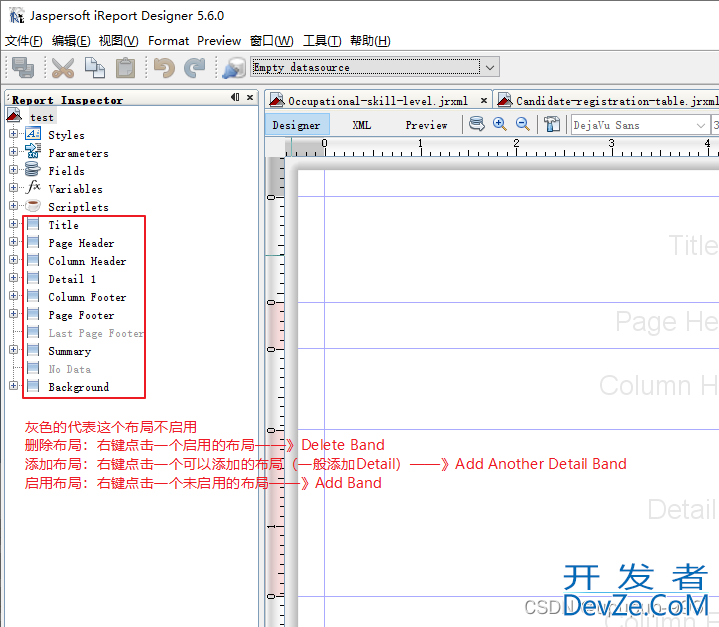Screen dimensions: 719x627
Task: Click the Save All toolbar icon
Action: click(x=23, y=67)
